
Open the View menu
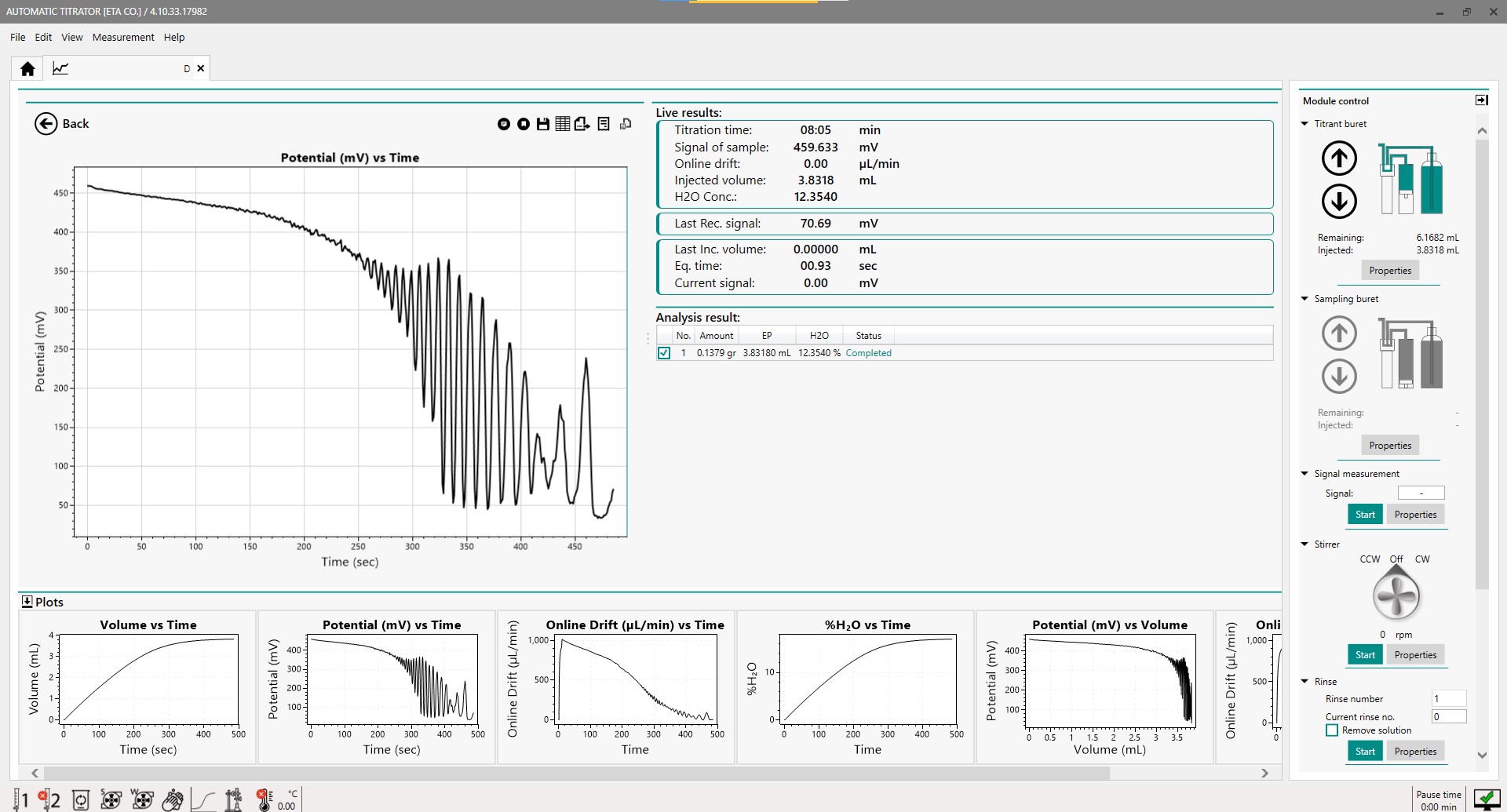pos(71,38)
